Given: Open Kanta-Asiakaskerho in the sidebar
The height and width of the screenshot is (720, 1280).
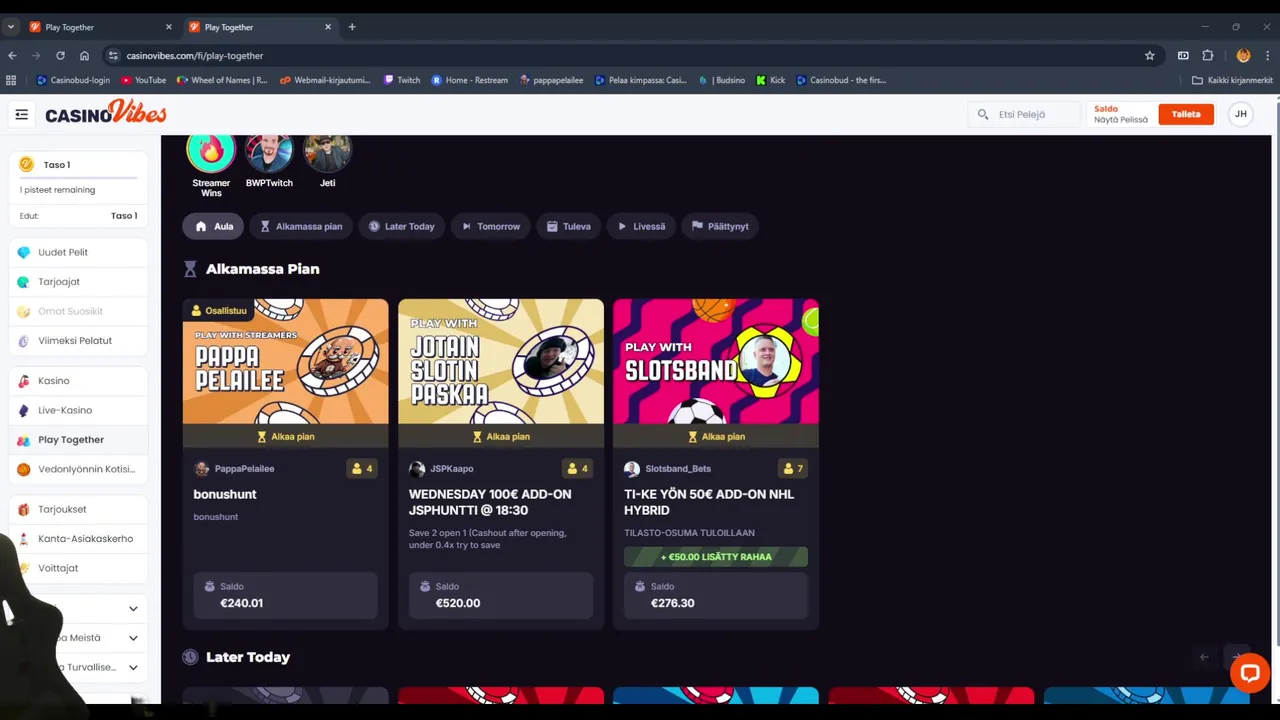Looking at the screenshot, I should tap(78, 538).
